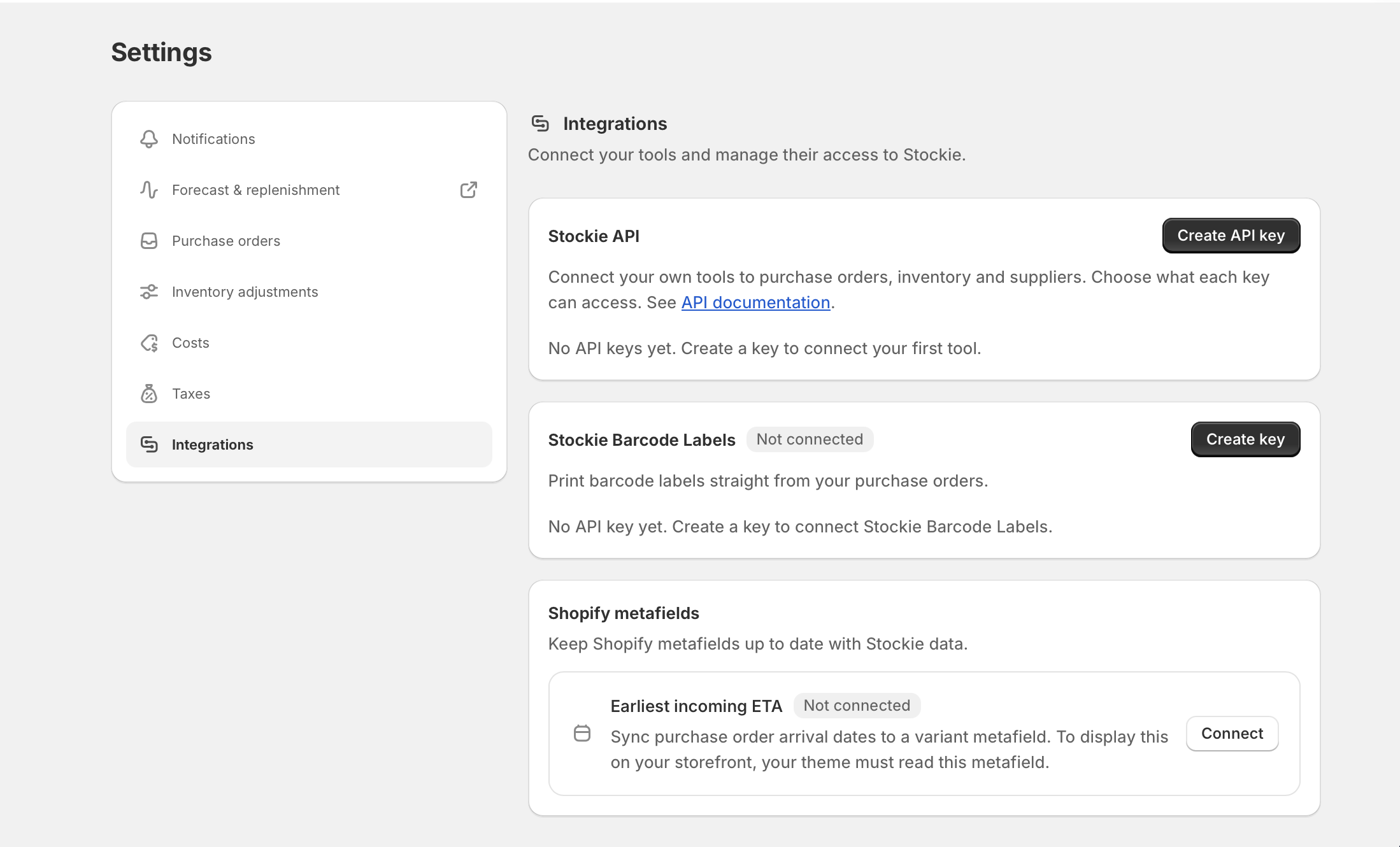Click Not connected badge beside Barcode Labels

[x=810, y=439]
